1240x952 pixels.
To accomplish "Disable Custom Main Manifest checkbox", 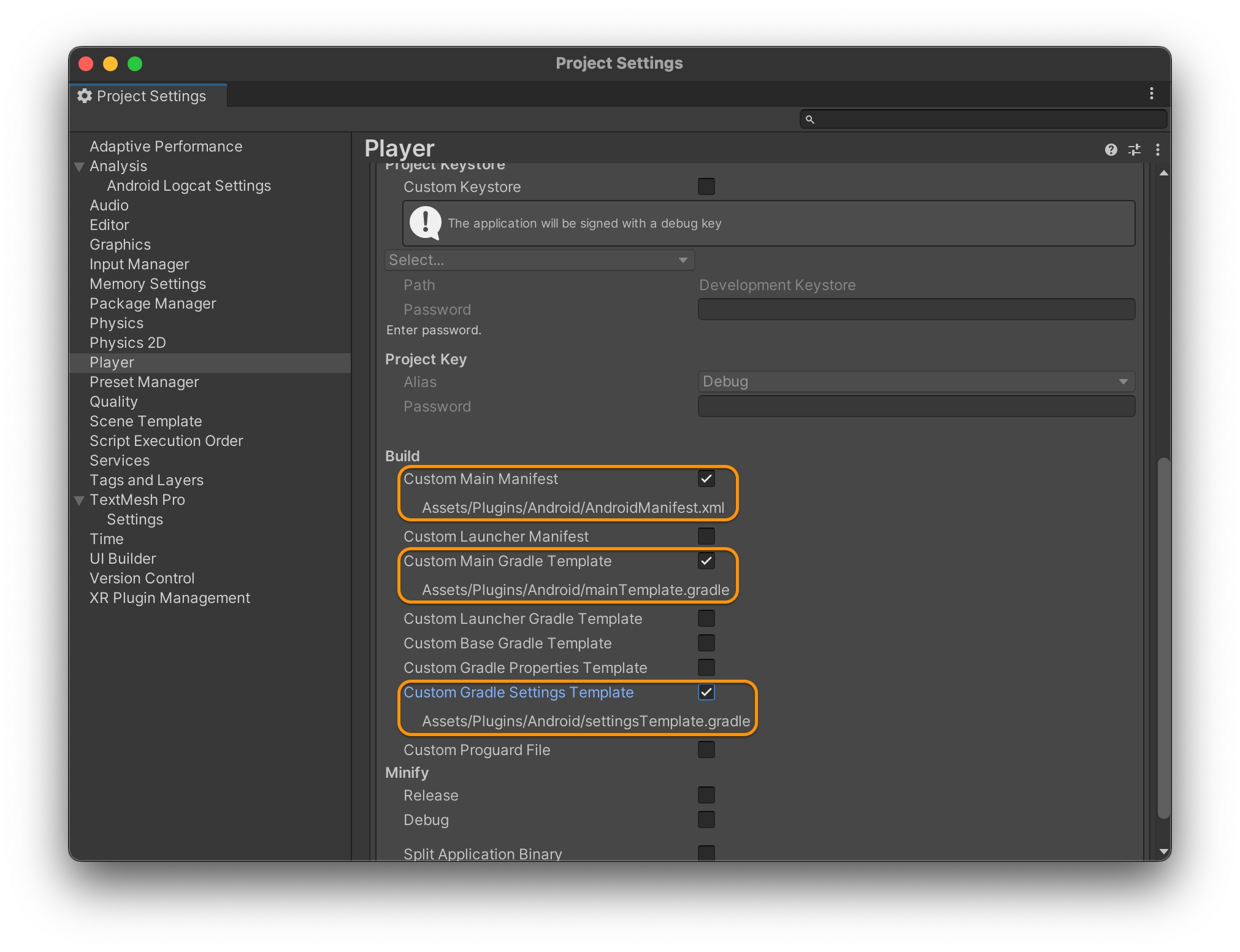I will [706, 478].
